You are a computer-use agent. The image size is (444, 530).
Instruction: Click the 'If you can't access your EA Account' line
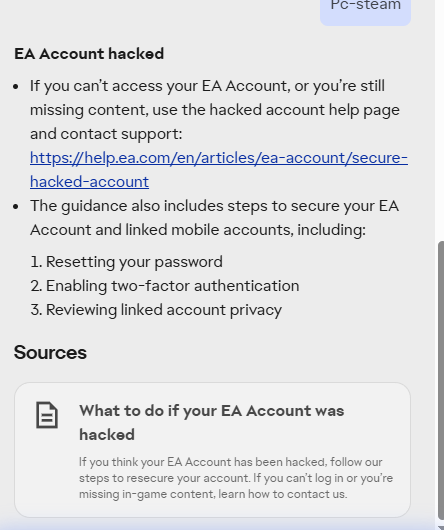coord(207,86)
